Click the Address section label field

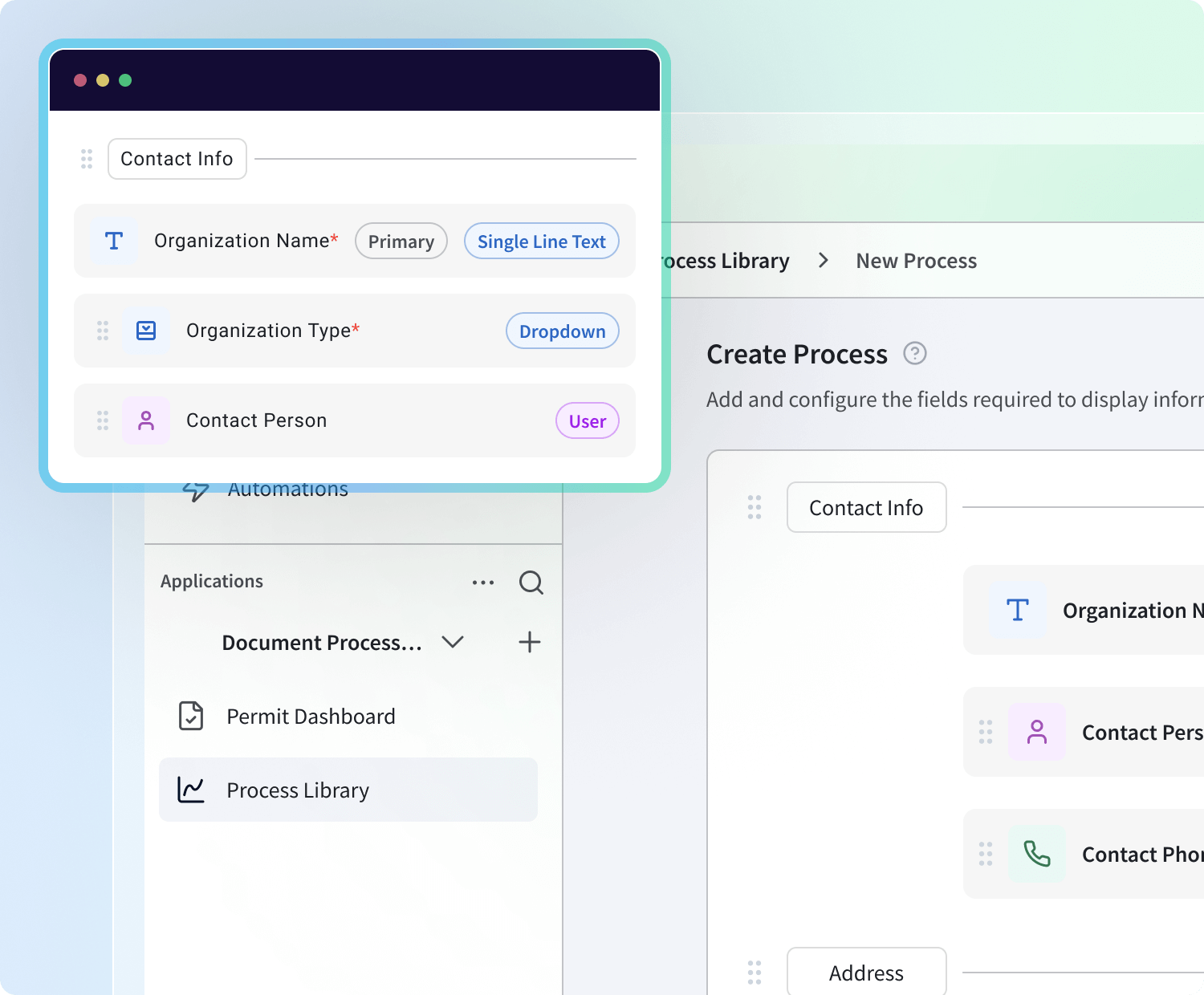866,973
